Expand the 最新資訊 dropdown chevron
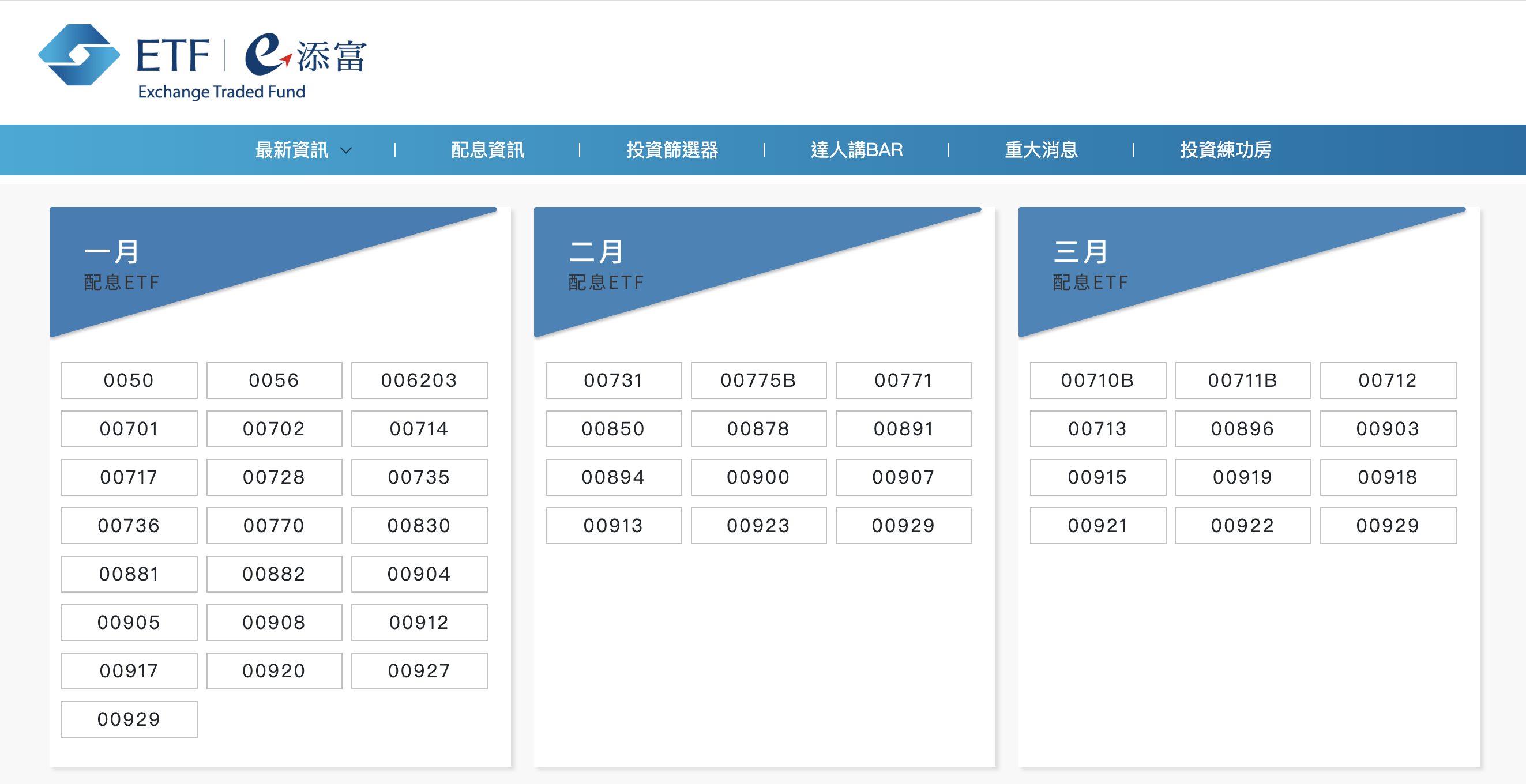The image size is (1526, 784). point(347,150)
